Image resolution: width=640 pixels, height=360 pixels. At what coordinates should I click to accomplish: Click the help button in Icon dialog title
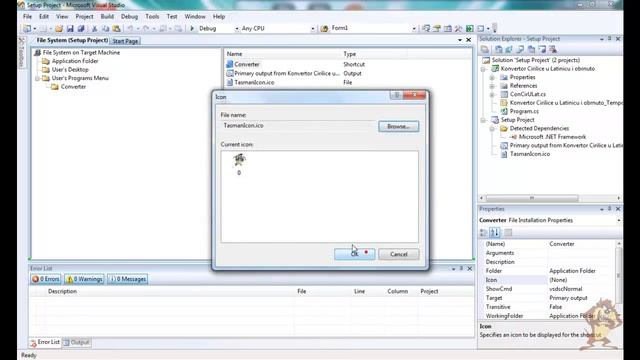click(396, 95)
